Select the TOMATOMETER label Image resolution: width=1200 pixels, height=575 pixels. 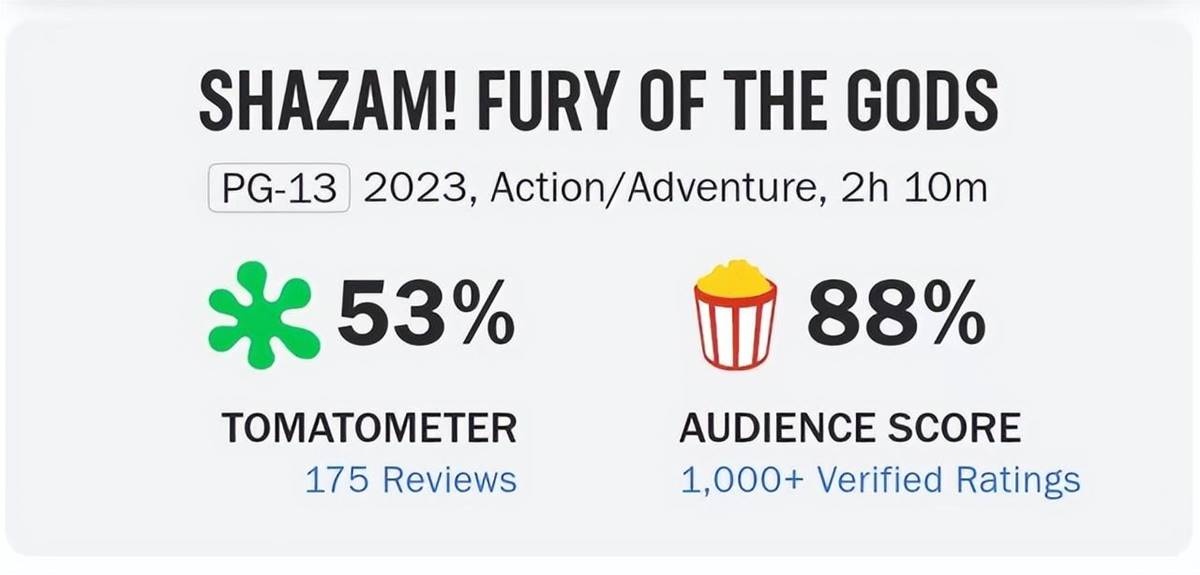[370, 428]
